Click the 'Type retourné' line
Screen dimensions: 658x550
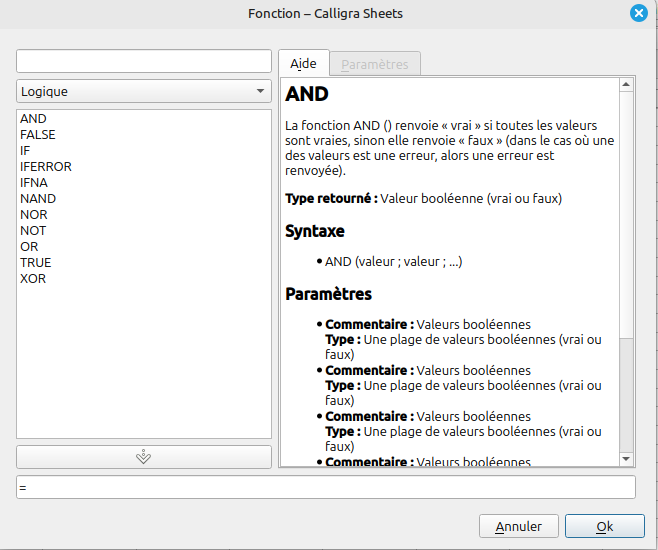(x=423, y=198)
